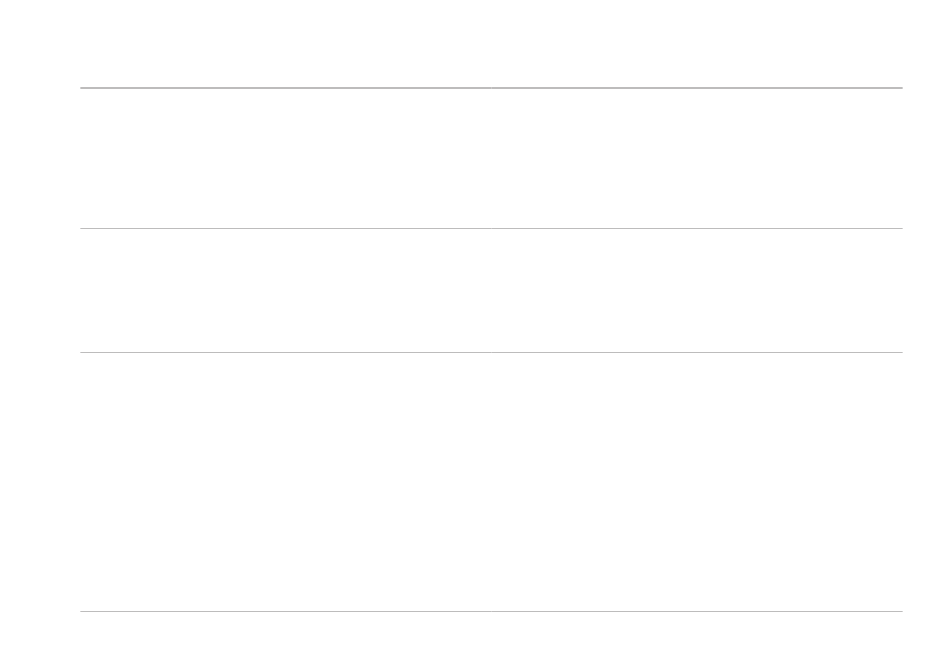Click the divider below the second row
The image size is (950, 662).
[x=491, y=352]
